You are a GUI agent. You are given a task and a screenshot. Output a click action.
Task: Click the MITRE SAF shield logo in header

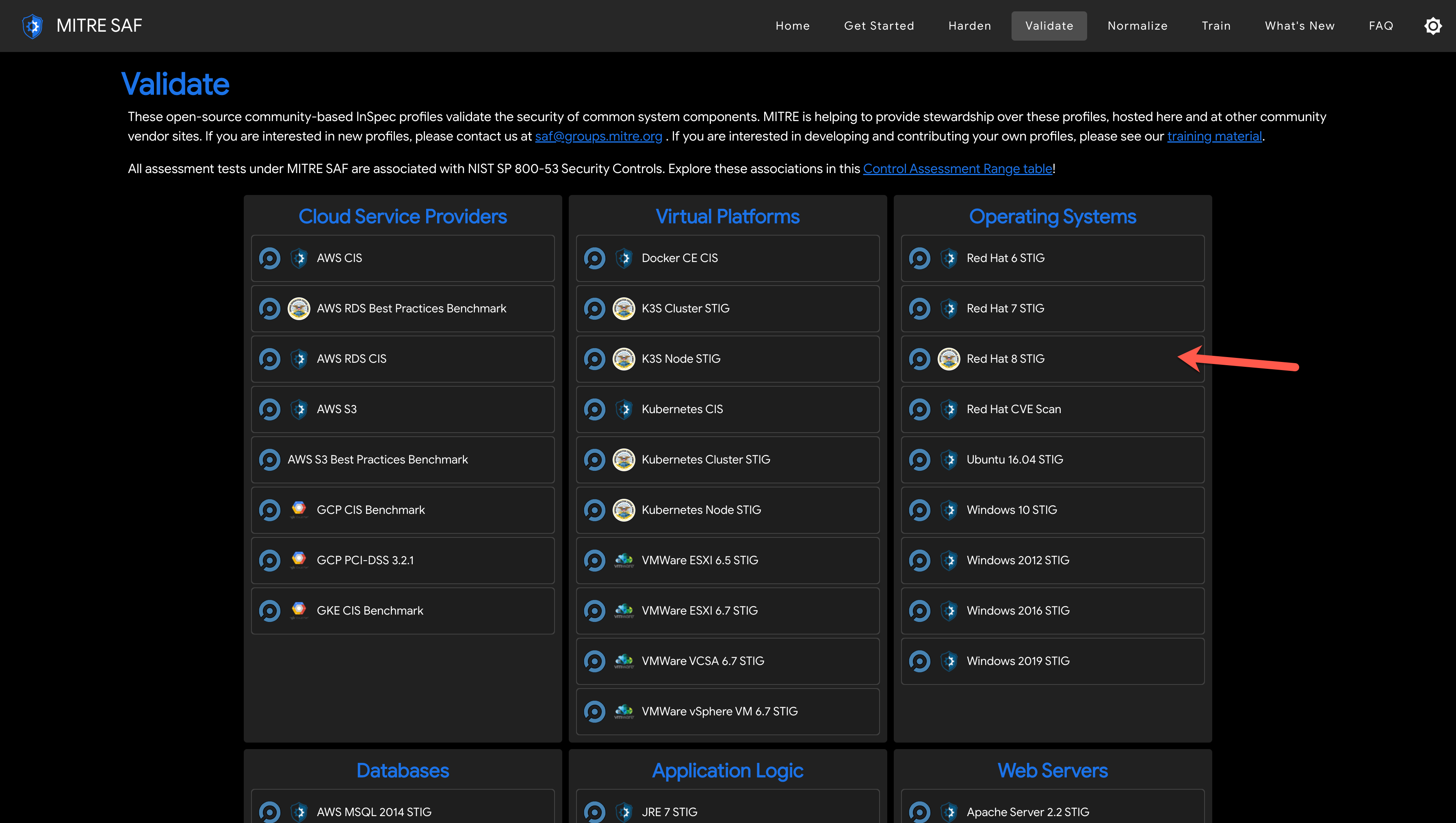pos(33,26)
